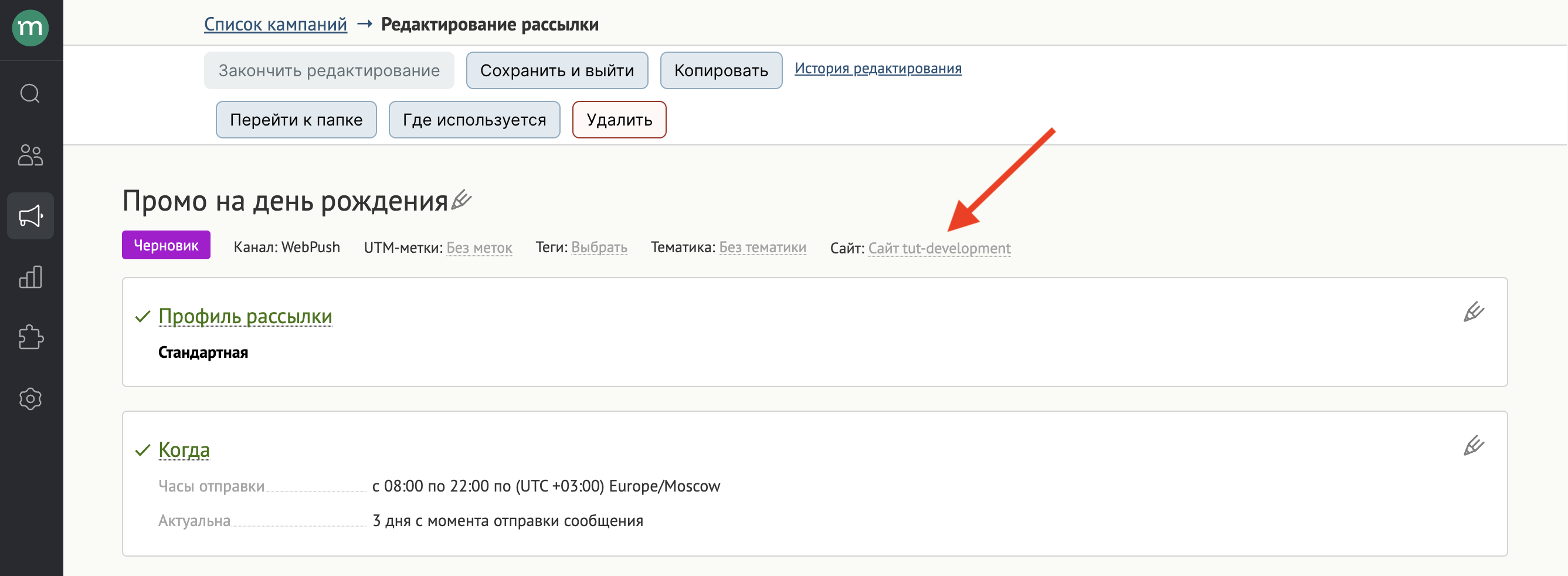Click 'Редактирование рассылки' breadcrumb title
The height and width of the screenshot is (576, 1568).
pos(490,25)
